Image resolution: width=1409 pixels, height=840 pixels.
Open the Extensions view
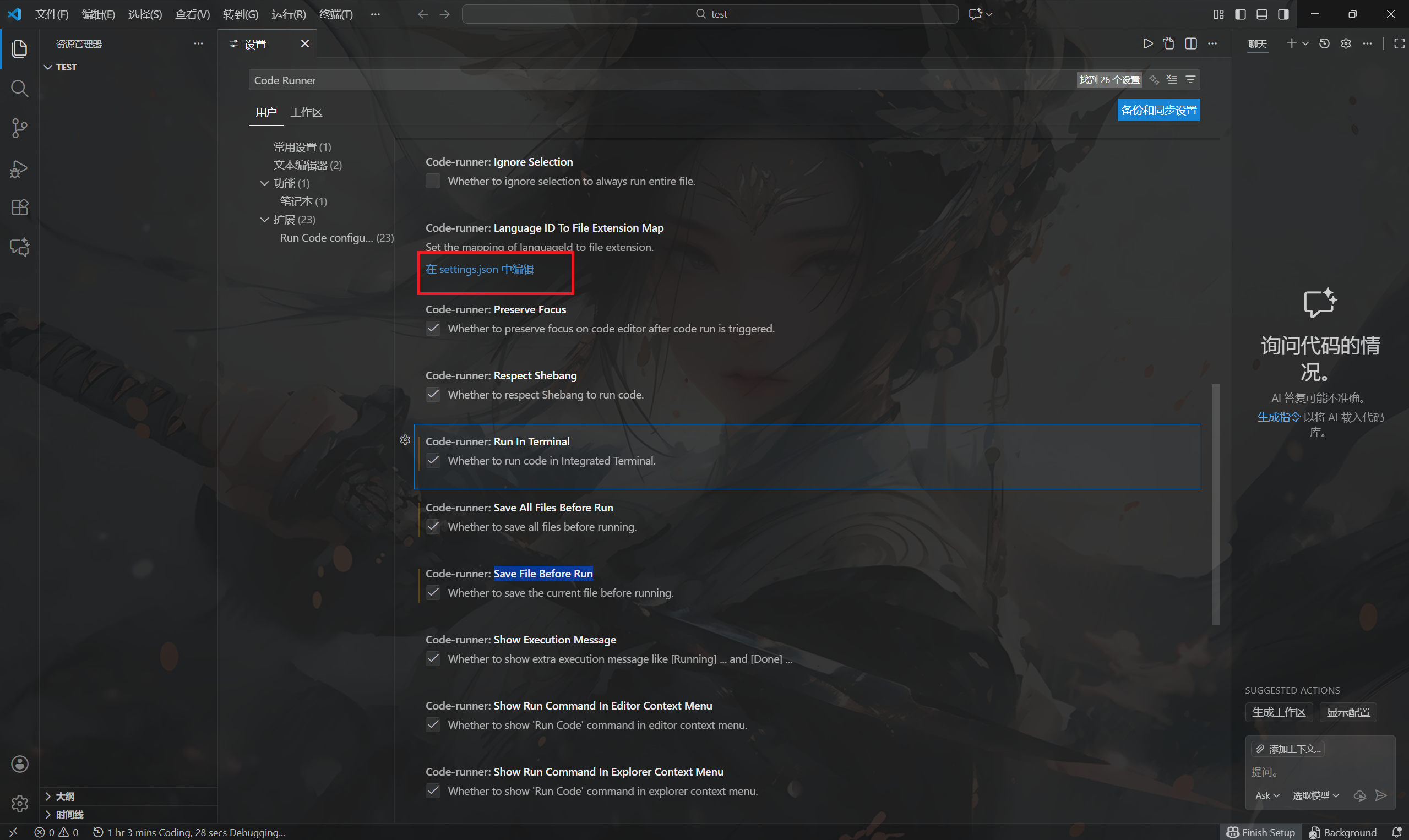19,208
